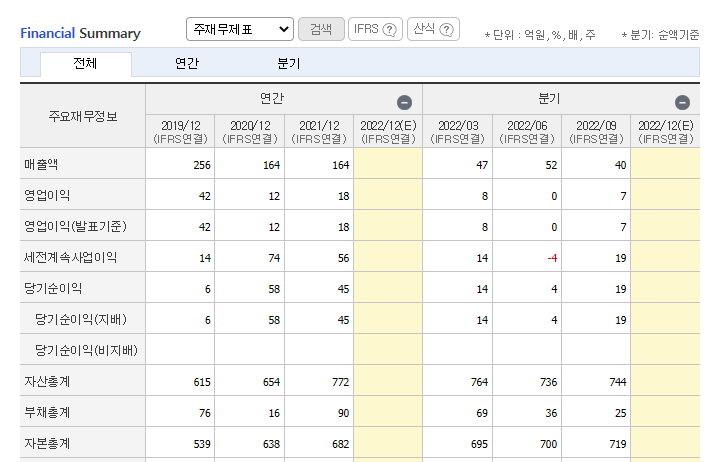
Task: Switch to the 연간 tab
Action: (x=187, y=63)
